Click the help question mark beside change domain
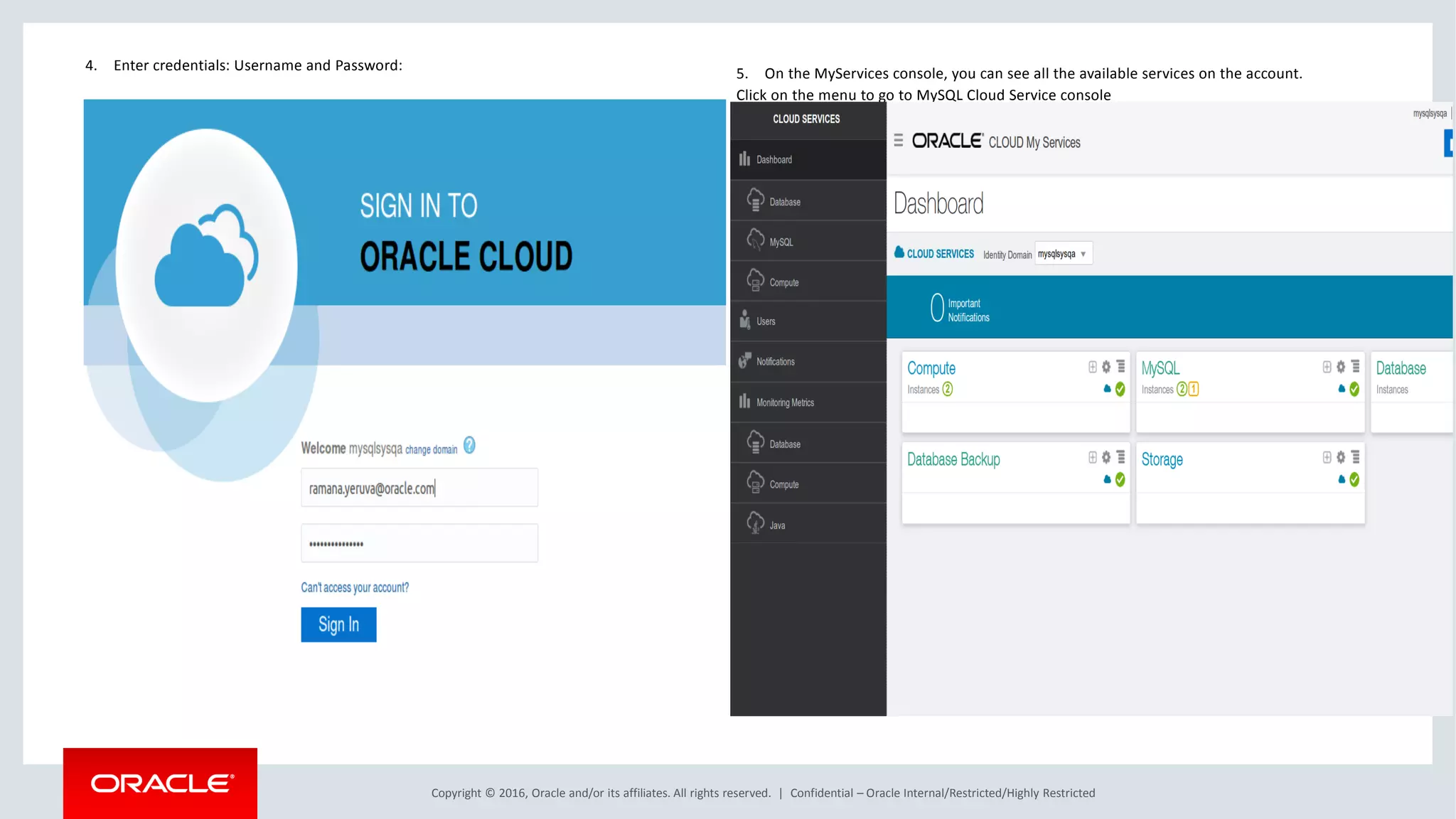The image size is (1456, 819). coord(469,445)
